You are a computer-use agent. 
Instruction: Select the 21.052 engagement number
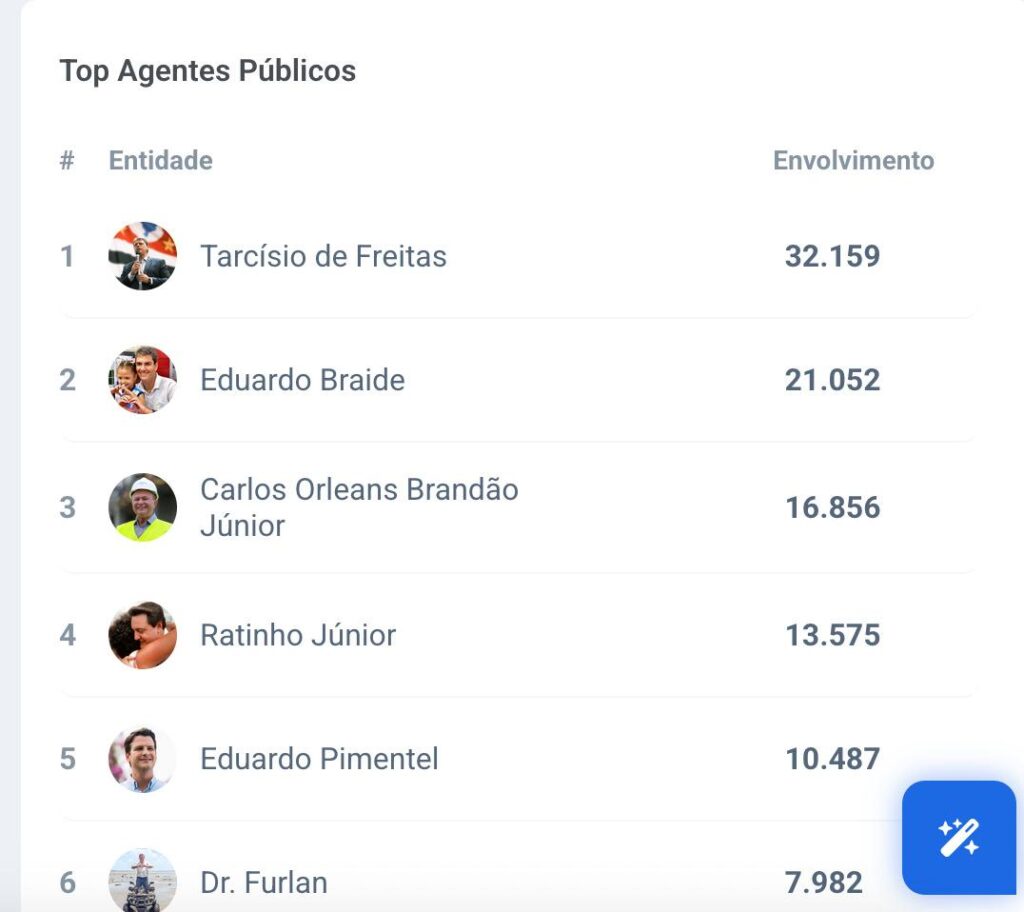832,380
